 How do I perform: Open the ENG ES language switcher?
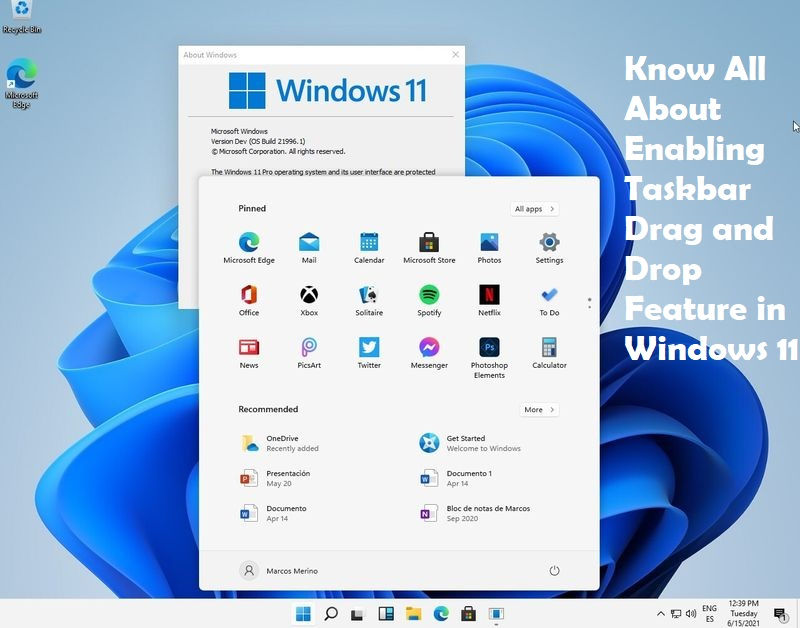point(710,614)
